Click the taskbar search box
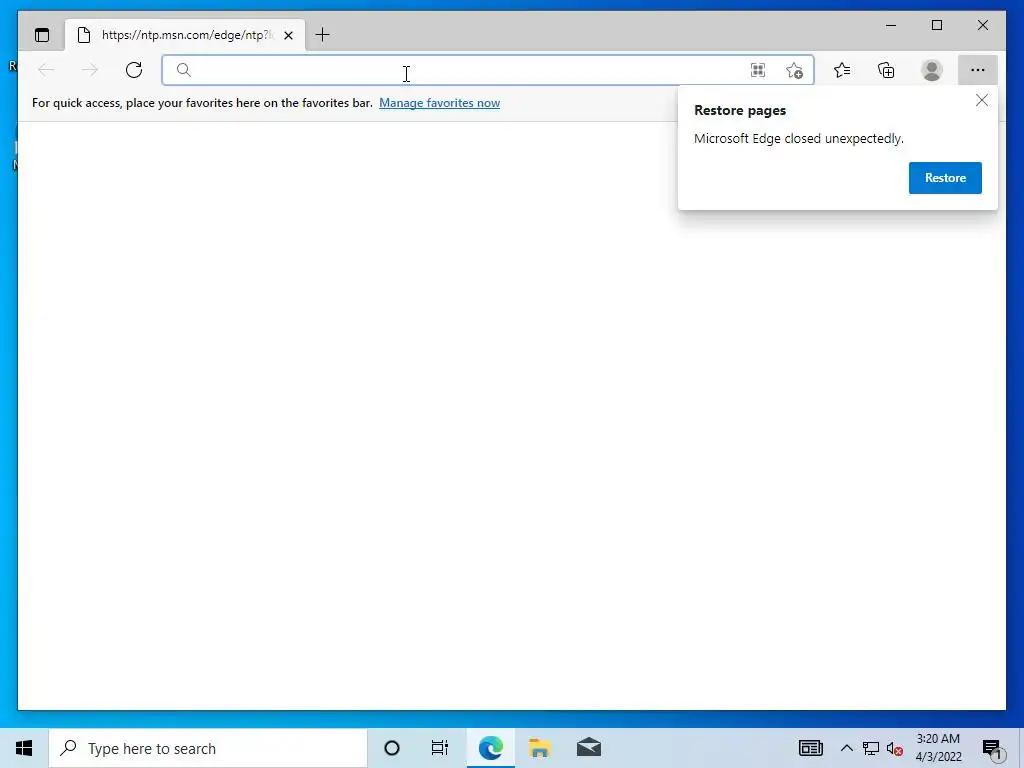 pos(208,748)
